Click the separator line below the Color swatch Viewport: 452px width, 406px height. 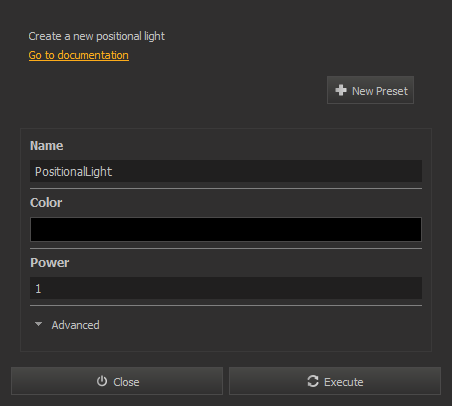(x=226, y=248)
